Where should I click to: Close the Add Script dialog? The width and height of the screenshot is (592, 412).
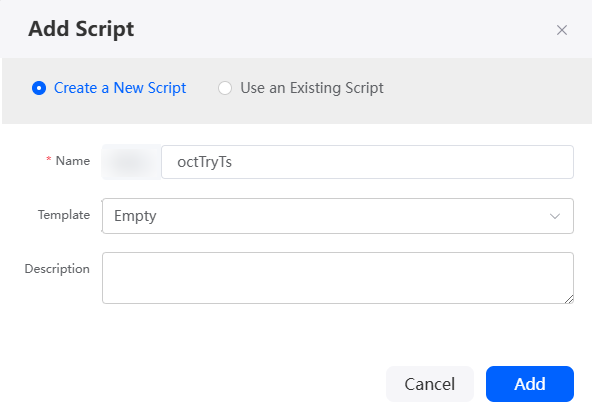coord(562,30)
